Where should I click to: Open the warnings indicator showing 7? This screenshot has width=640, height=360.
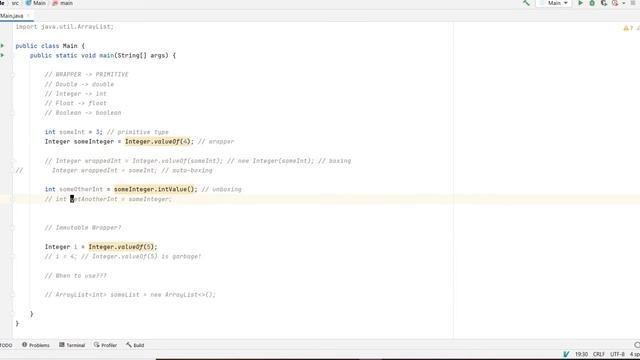coord(628,28)
